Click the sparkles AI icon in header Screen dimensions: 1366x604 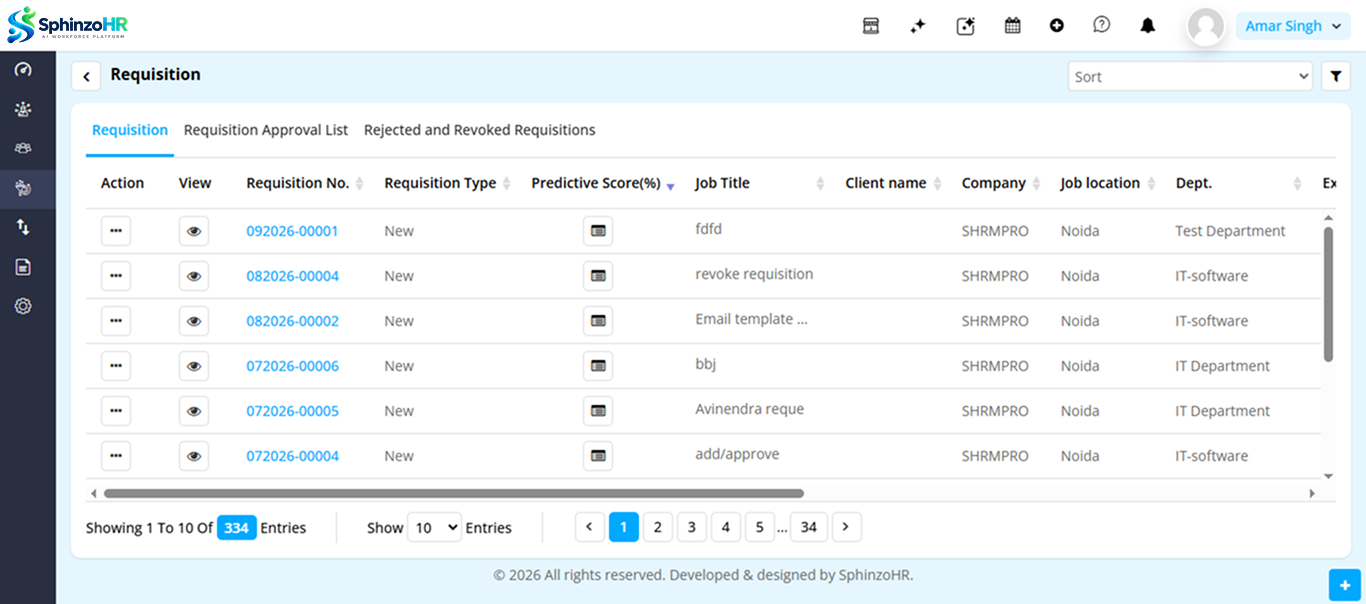(x=918, y=26)
